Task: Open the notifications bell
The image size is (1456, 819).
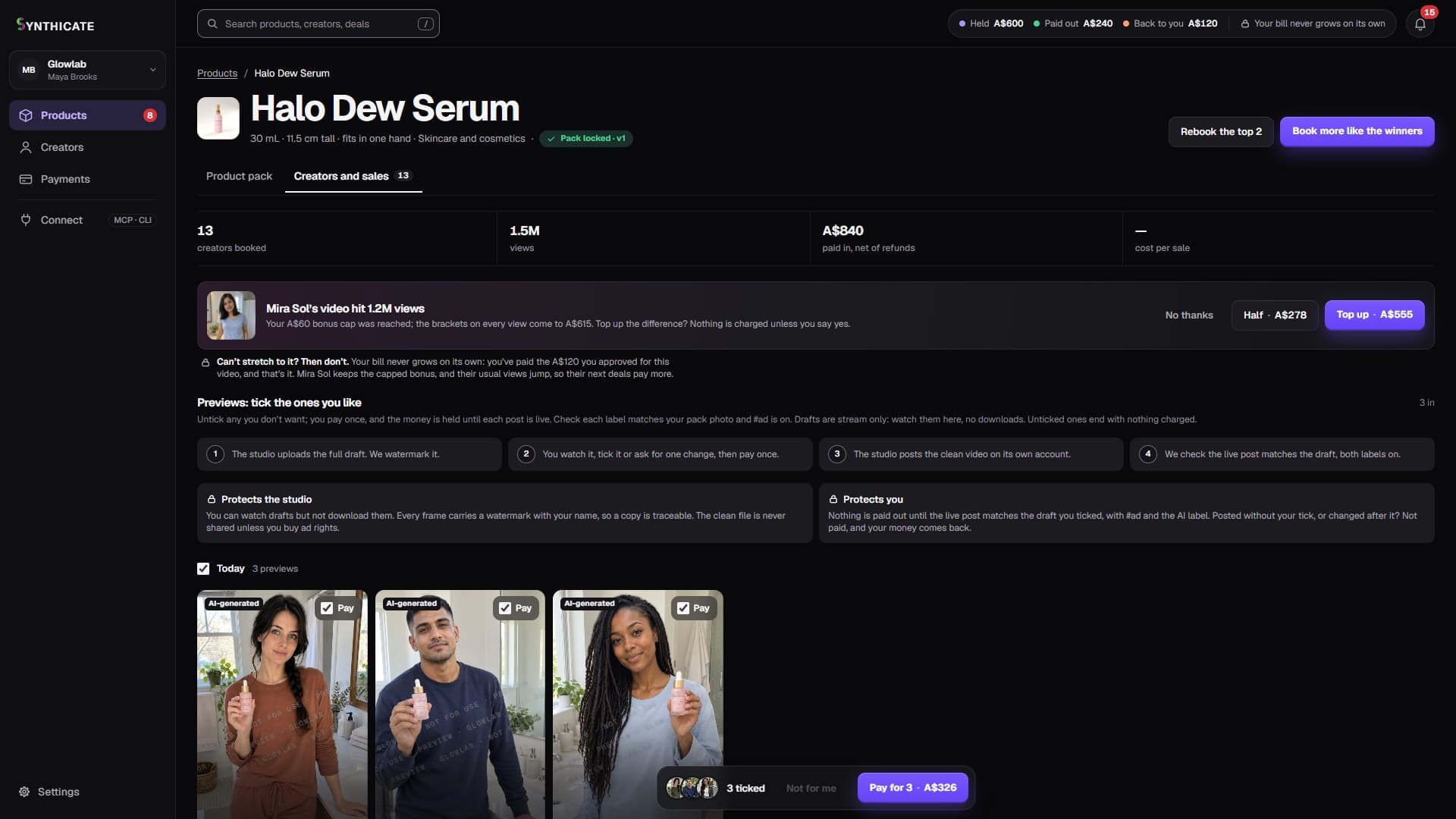Action: coord(1420,24)
